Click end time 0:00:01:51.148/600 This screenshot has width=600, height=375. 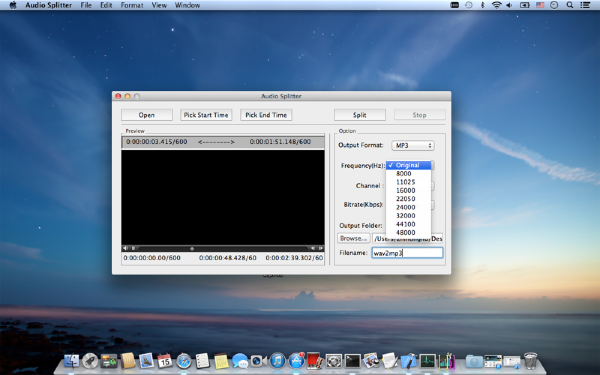[x=280, y=142]
